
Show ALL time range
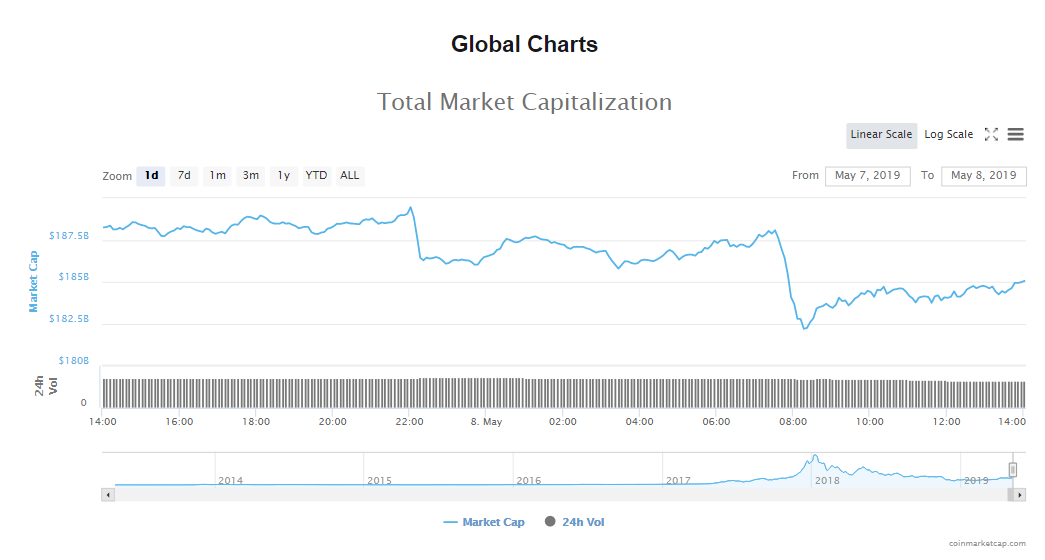click(x=349, y=176)
